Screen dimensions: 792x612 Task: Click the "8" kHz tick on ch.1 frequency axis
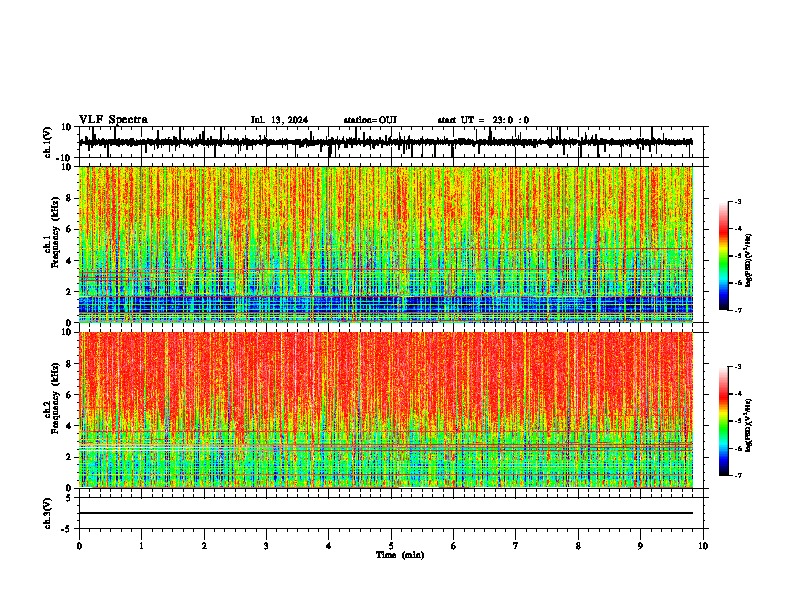coord(70,198)
